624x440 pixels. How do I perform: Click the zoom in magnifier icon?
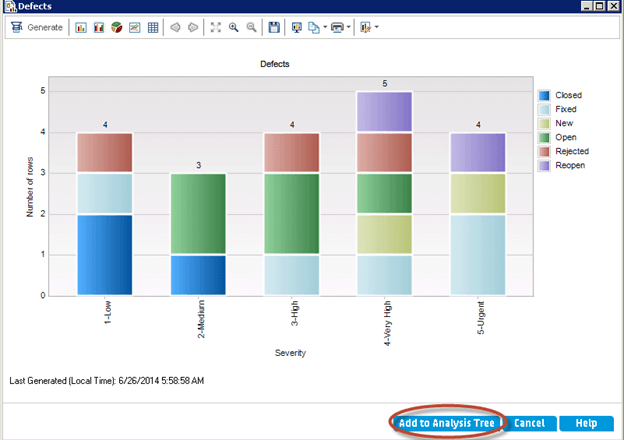[233, 27]
